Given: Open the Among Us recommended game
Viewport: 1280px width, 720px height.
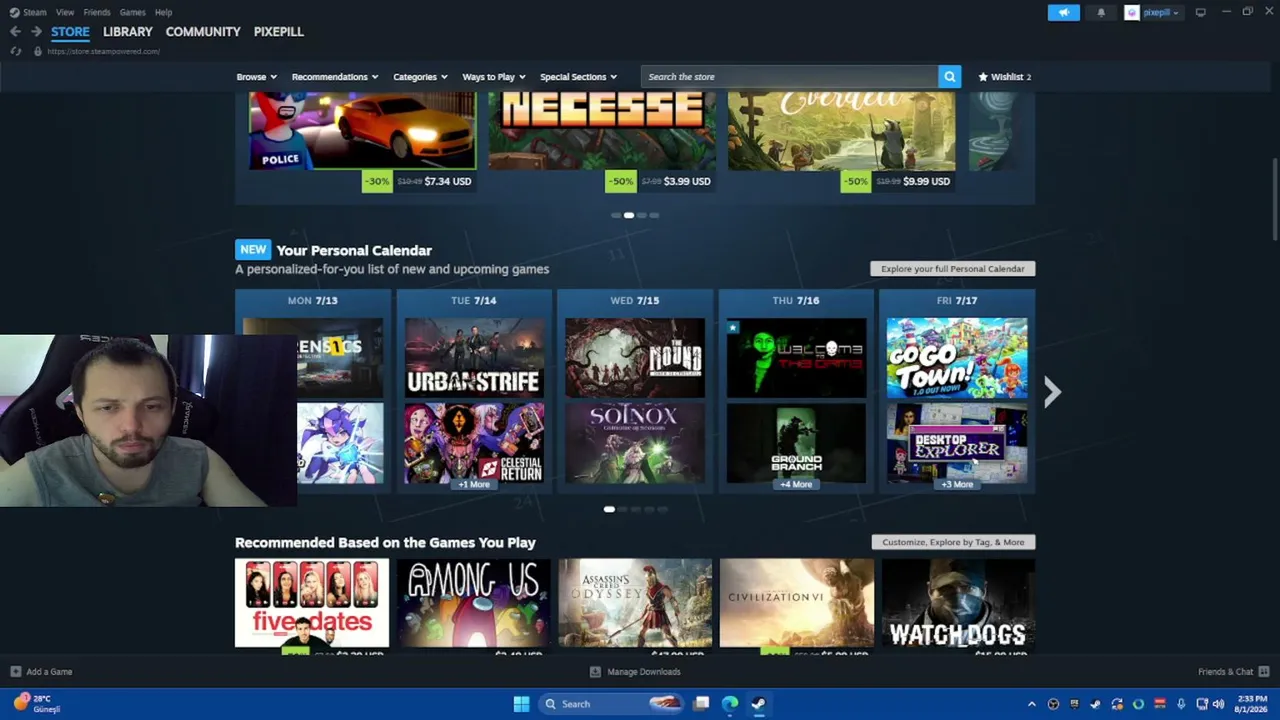Looking at the screenshot, I should [474, 603].
